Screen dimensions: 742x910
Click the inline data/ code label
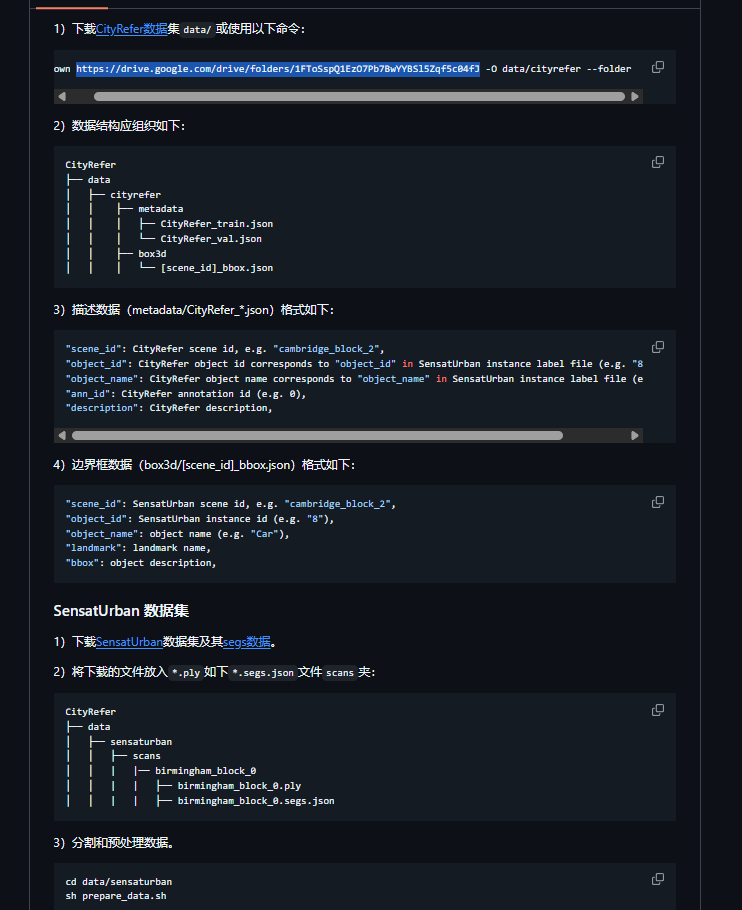[x=197, y=30]
